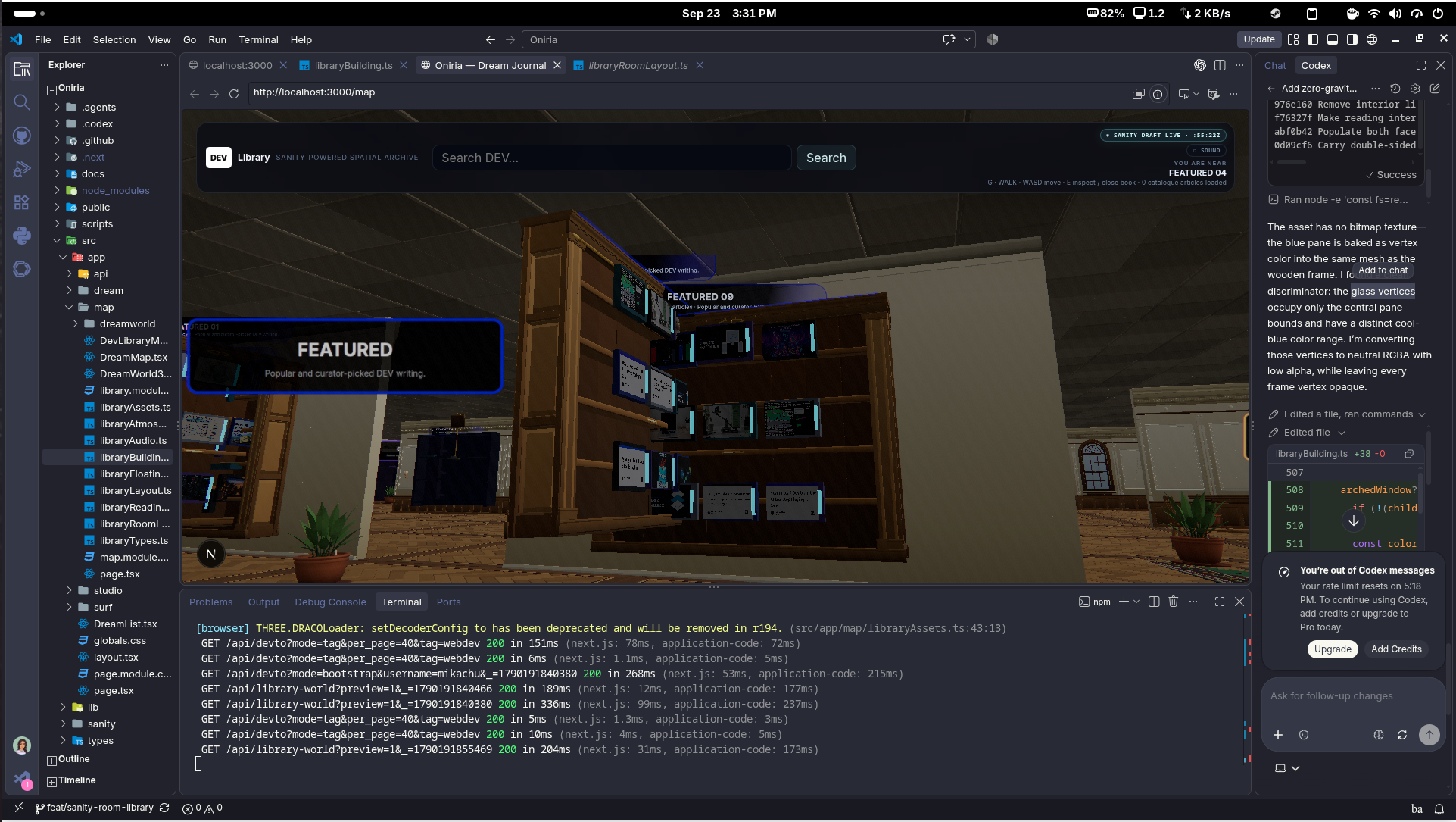Copy the libraryBuilding.ts diff
The width and height of the screenshot is (1456, 822).
pos(1409,454)
